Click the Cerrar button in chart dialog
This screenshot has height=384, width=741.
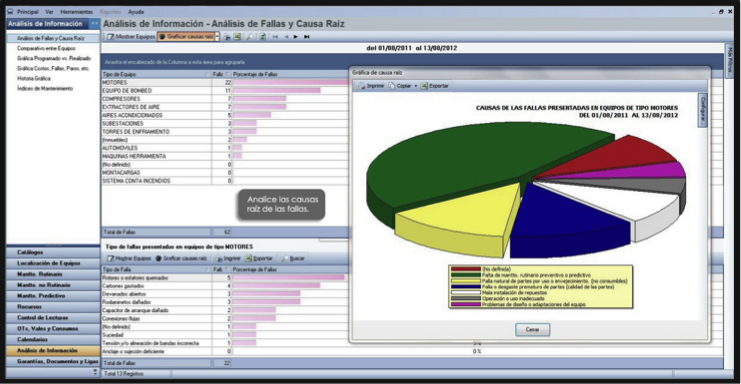point(533,330)
